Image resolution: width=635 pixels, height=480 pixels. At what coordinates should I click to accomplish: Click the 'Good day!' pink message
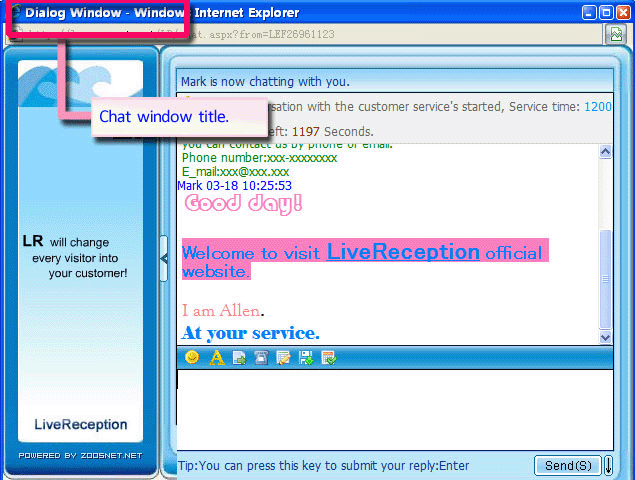(243, 204)
